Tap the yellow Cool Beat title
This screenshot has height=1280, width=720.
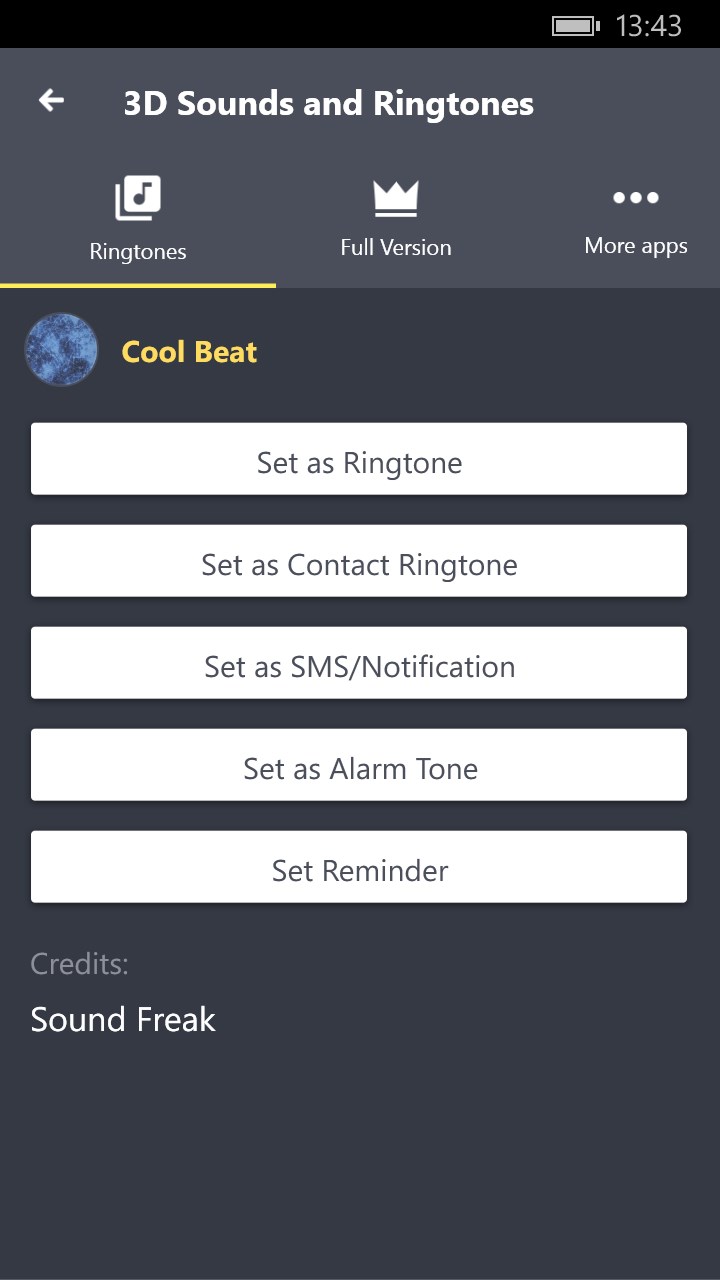(x=189, y=352)
